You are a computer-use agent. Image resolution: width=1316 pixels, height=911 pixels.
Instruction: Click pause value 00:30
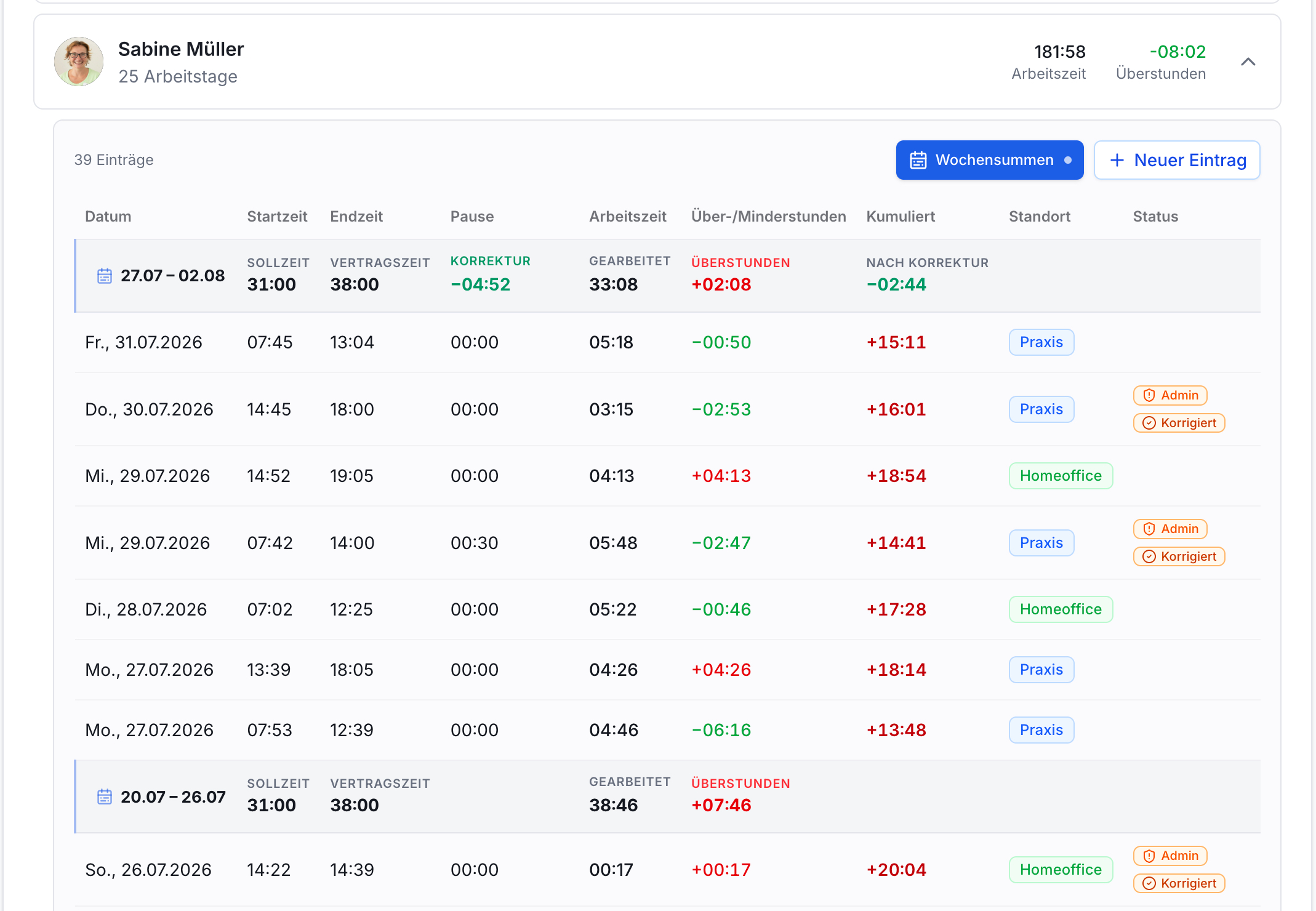point(474,543)
